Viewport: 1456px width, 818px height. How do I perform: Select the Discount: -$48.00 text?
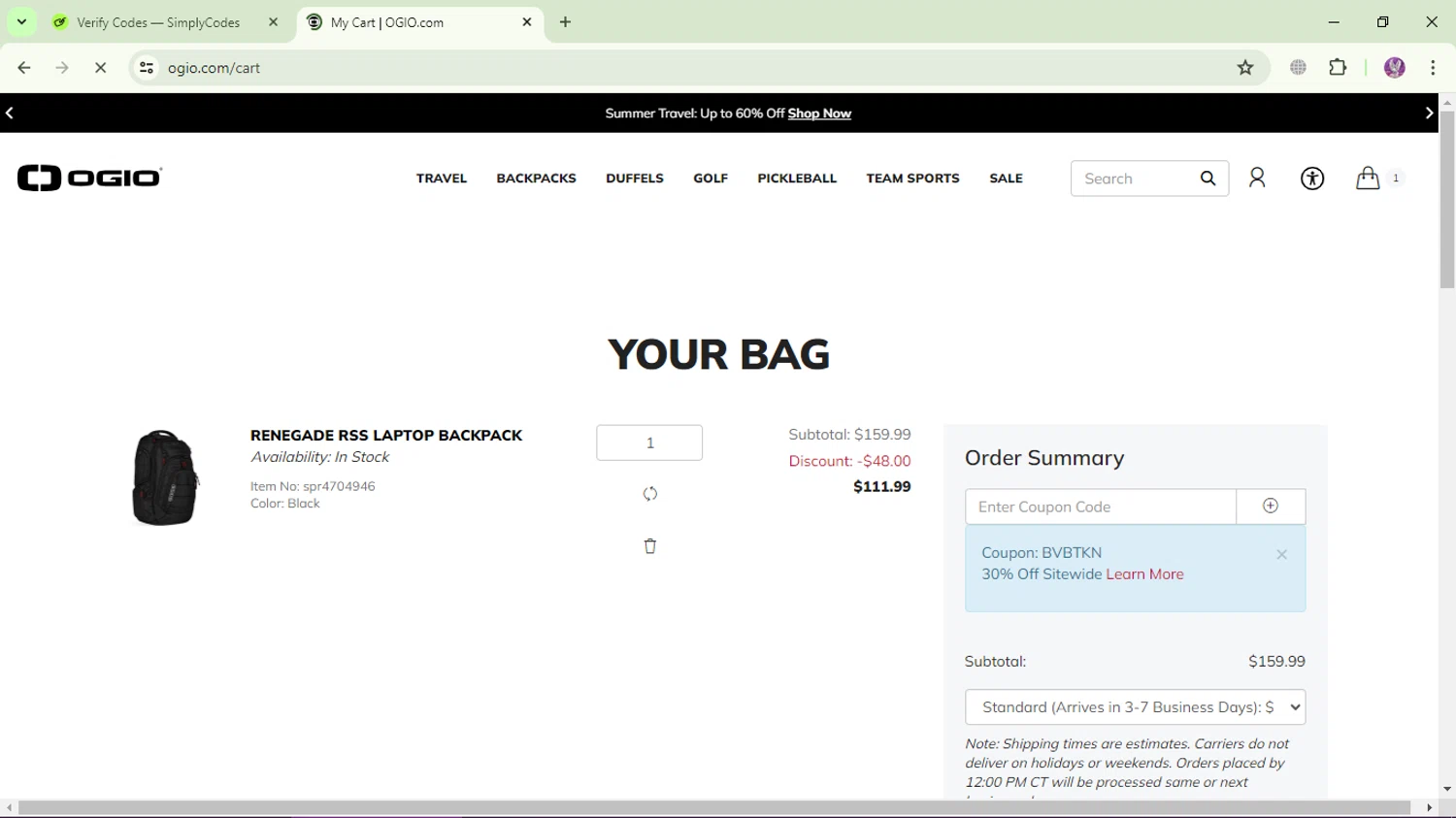[849, 461]
